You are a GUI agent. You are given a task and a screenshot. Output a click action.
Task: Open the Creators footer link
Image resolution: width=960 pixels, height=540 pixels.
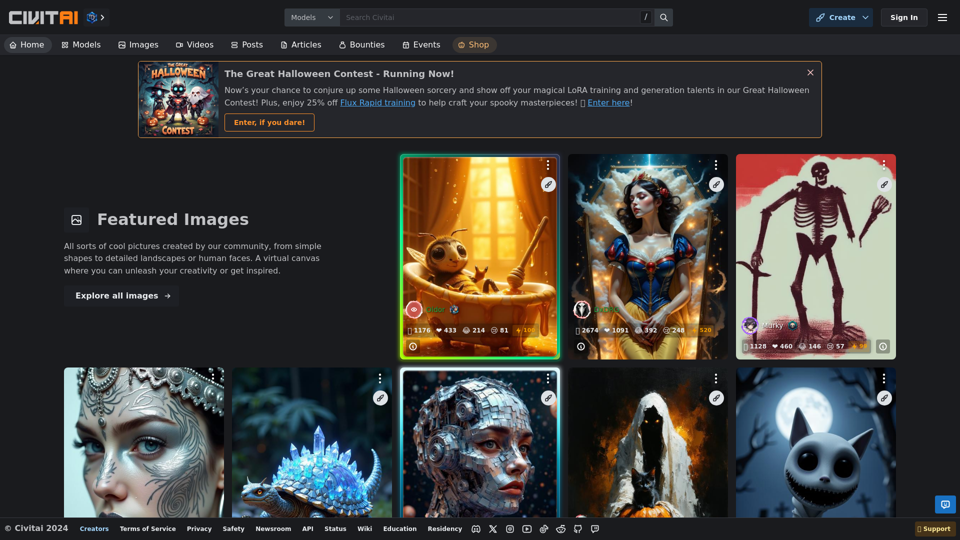[94, 529]
